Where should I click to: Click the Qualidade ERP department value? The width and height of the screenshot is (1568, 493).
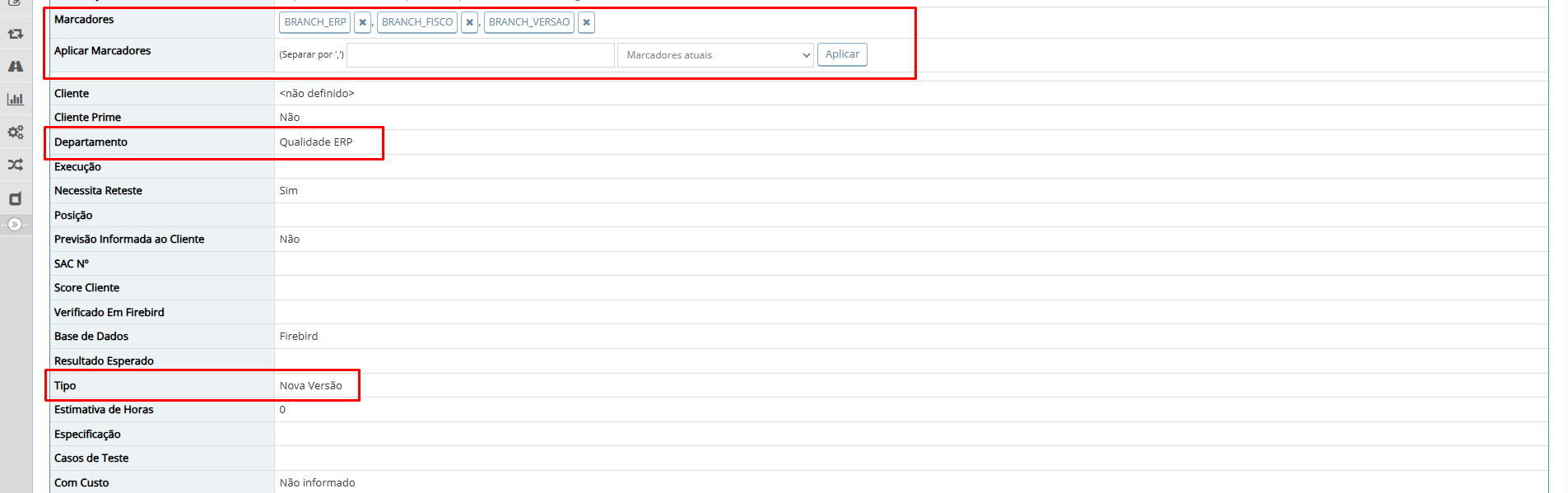pyautogui.click(x=316, y=142)
